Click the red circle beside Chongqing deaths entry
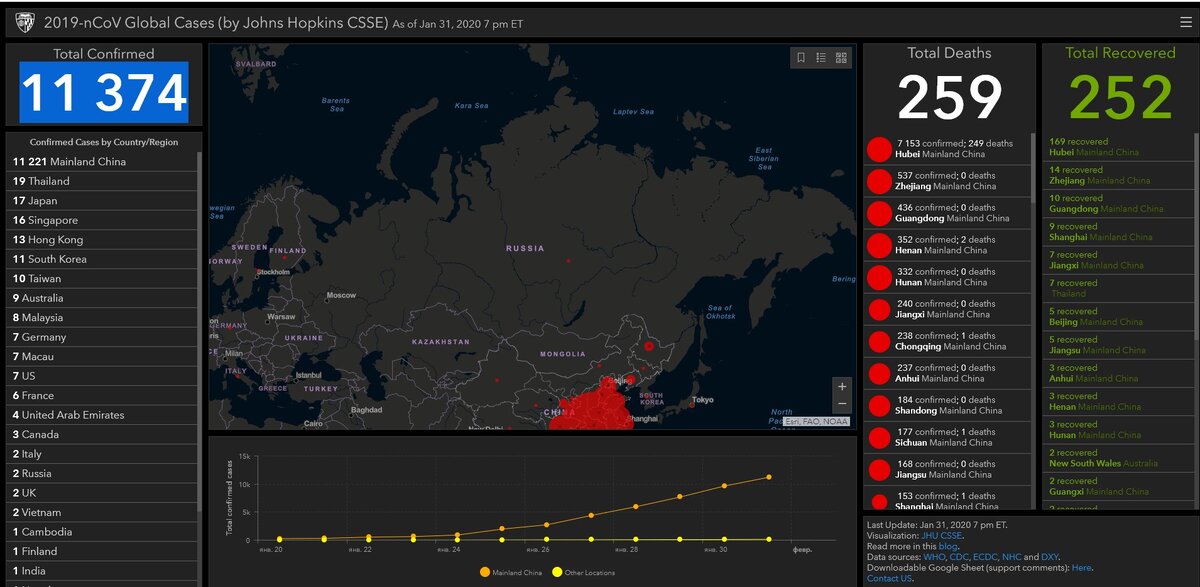Image resolution: width=1200 pixels, height=587 pixels. (x=879, y=342)
